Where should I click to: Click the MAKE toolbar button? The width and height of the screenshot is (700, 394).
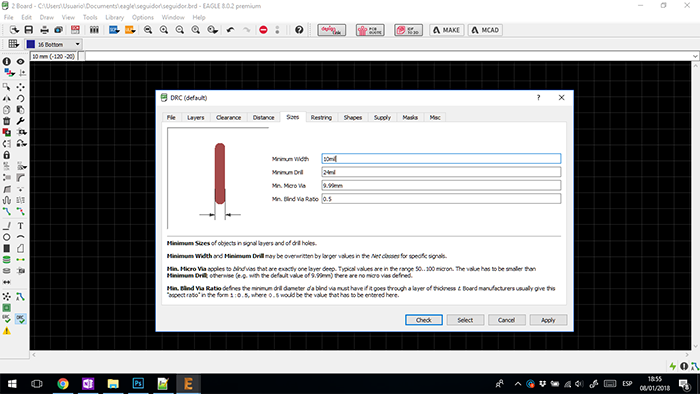tap(446, 30)
